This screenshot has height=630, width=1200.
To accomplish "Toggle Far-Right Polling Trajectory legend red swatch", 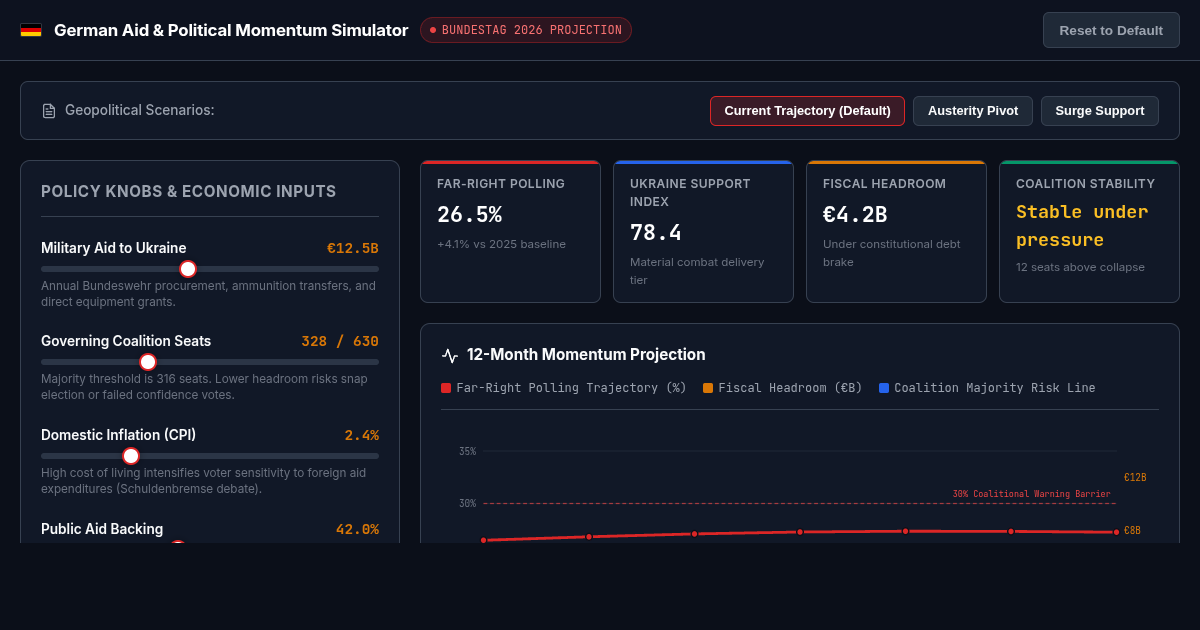I will pyautogui.click(x=446, y=388).
